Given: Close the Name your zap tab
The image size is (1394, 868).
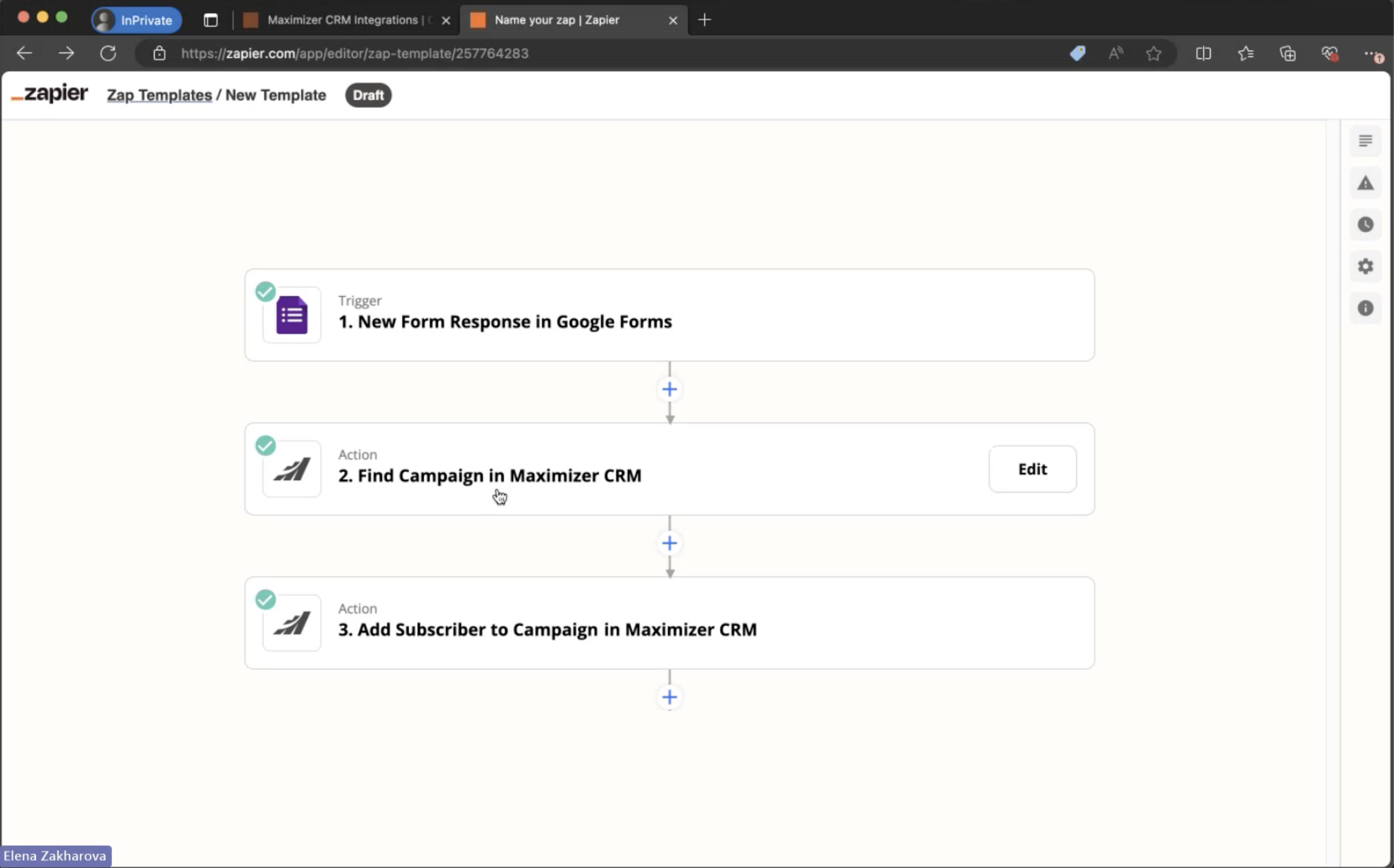Looking at the screenshot, I should point(673,21).
